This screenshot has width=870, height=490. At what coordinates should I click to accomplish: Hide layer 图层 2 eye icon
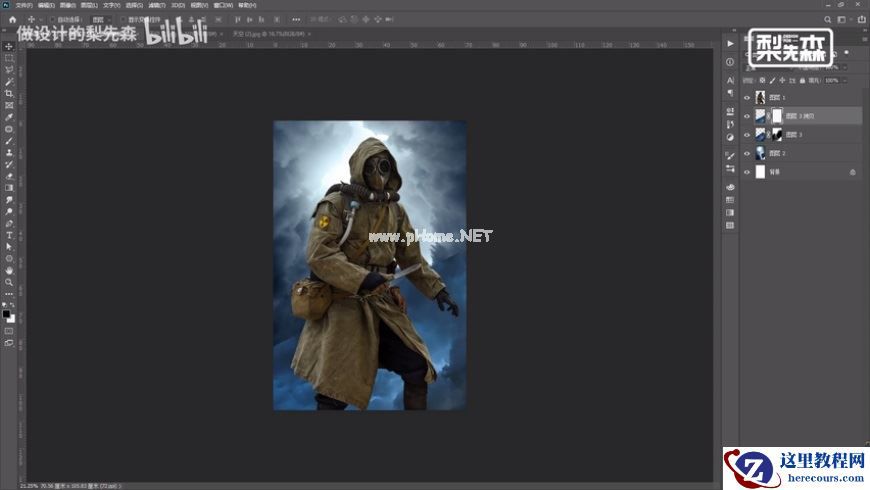747,153
